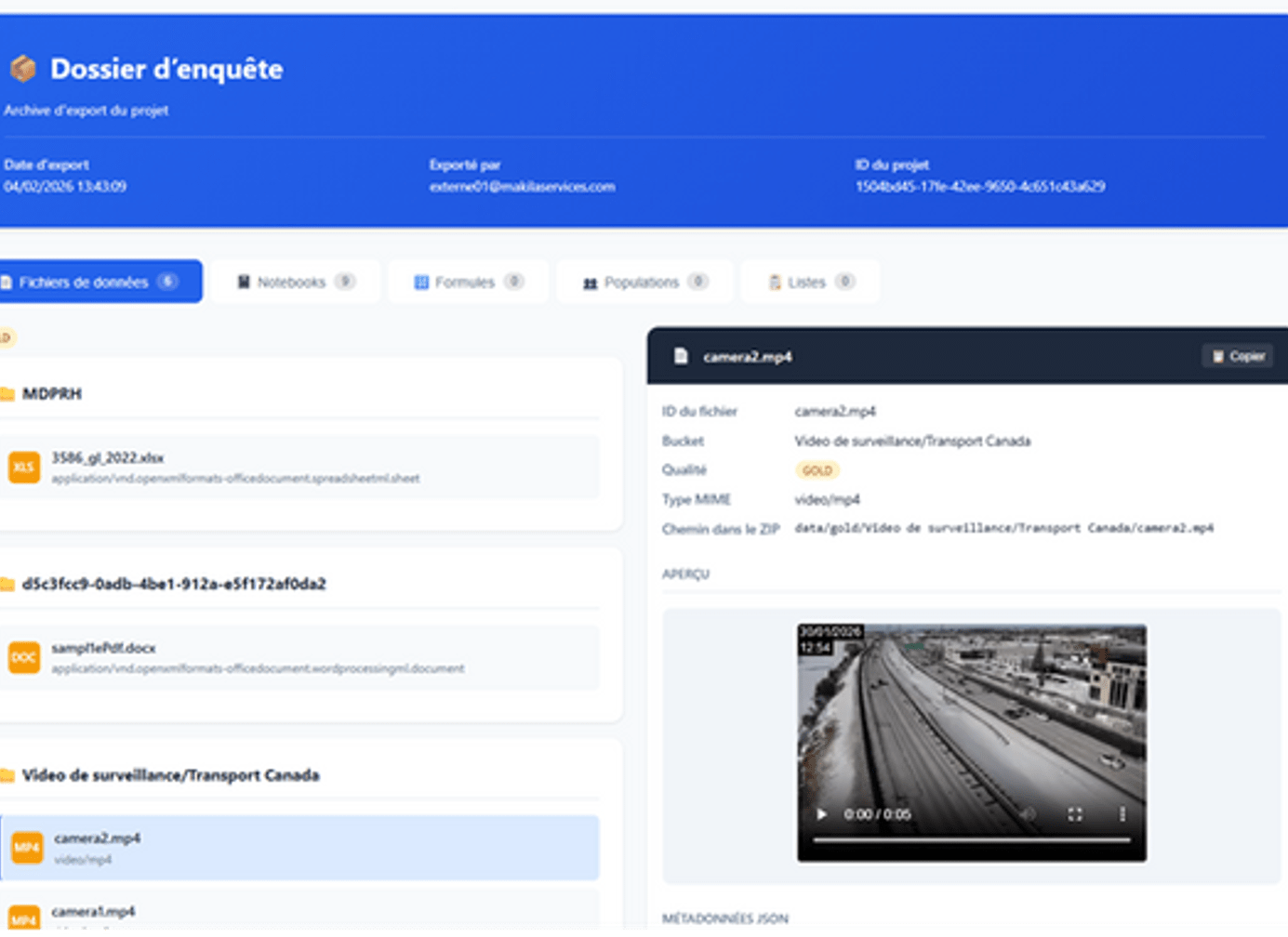This screenshot has width=1288, height=937.
Task: Click the package icon beside Dossier d'enquête
Action: point(23,69)
